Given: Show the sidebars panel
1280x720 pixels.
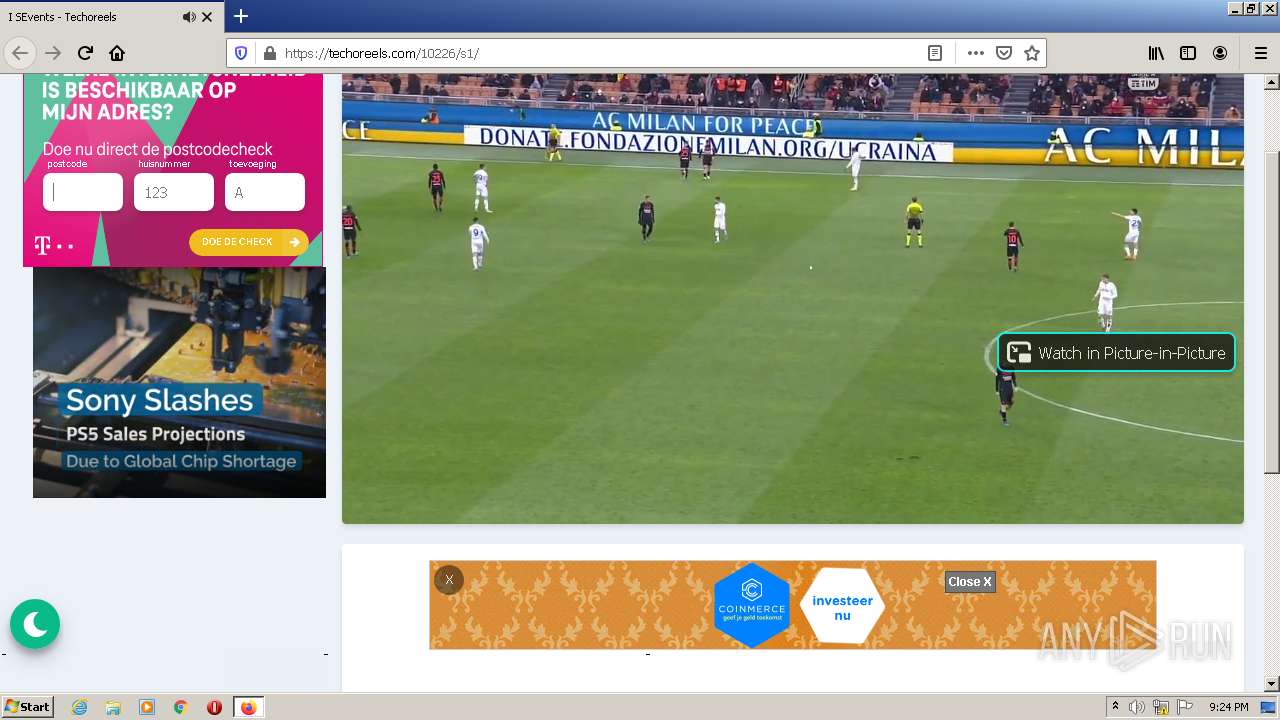Looking at the screenshot, I should click(1188, 53).
